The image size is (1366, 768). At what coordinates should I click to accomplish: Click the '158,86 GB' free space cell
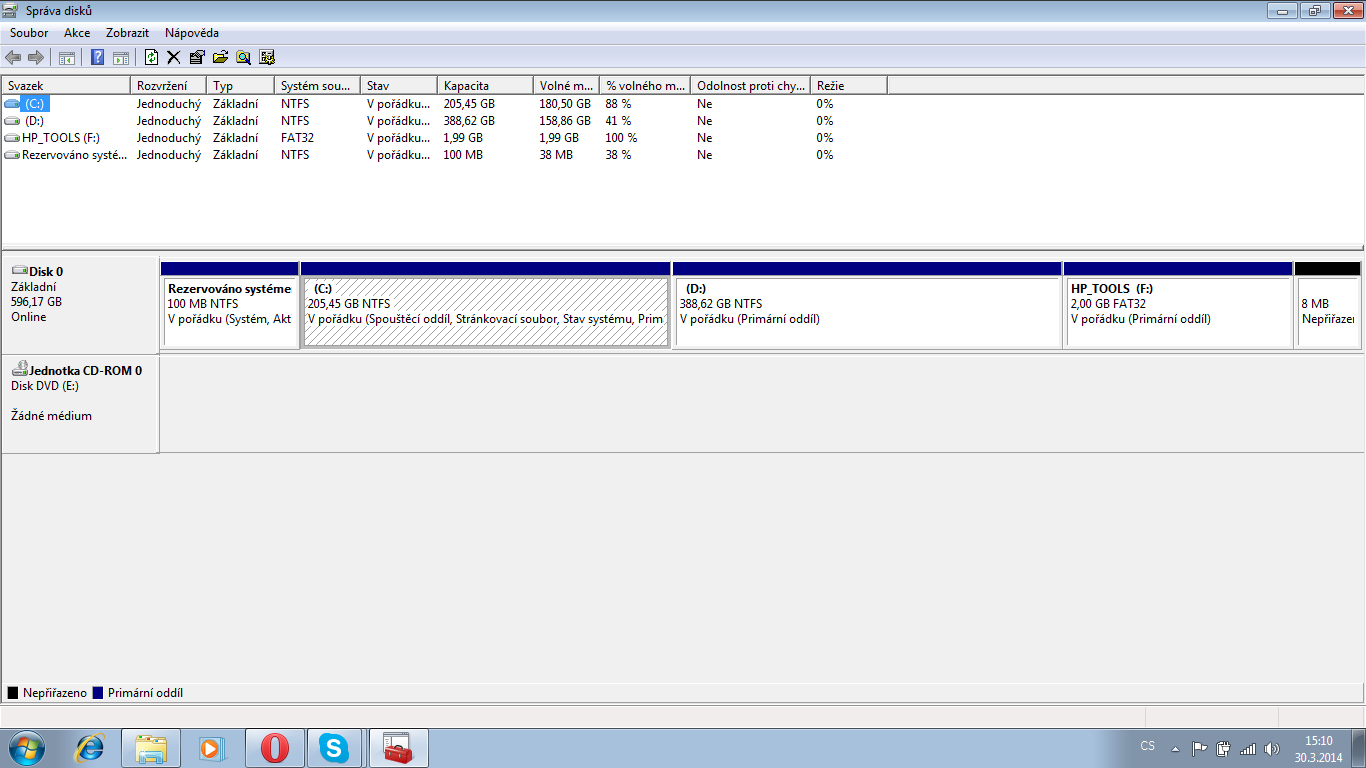click(565, 121)
